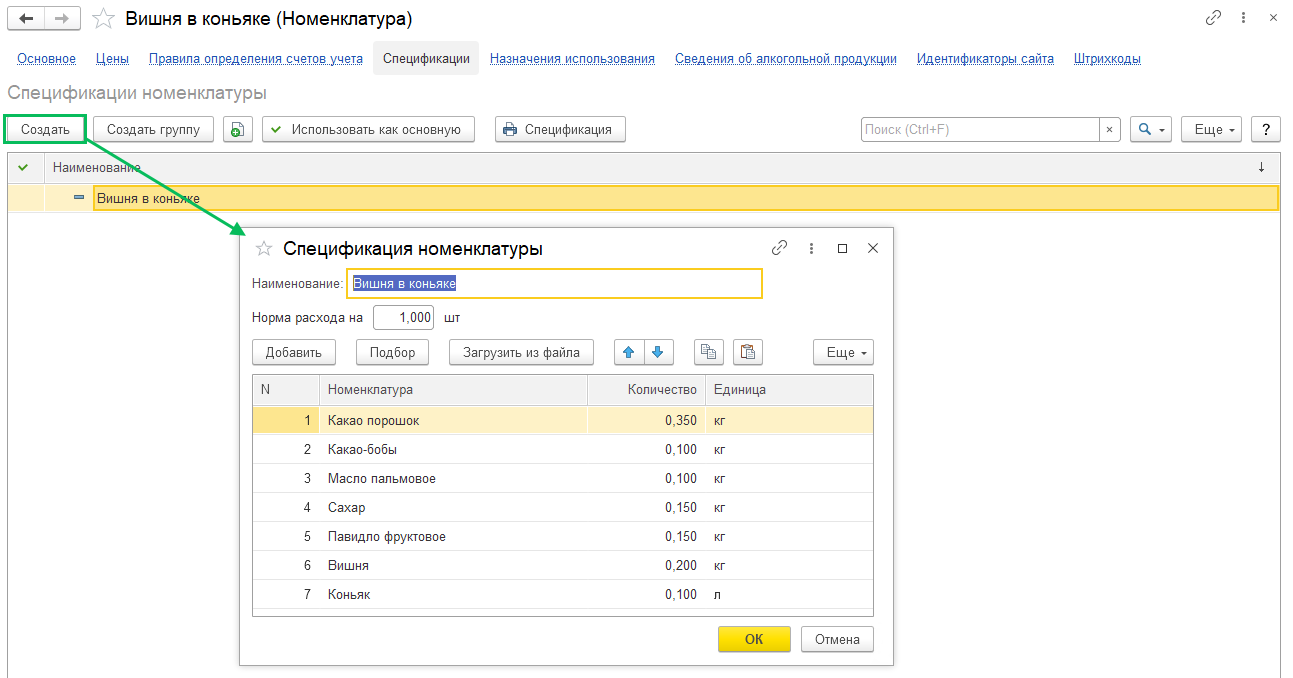Go back with the left arrow button
The width and height of the screenshot is (1293, 678).
point(26,19)
